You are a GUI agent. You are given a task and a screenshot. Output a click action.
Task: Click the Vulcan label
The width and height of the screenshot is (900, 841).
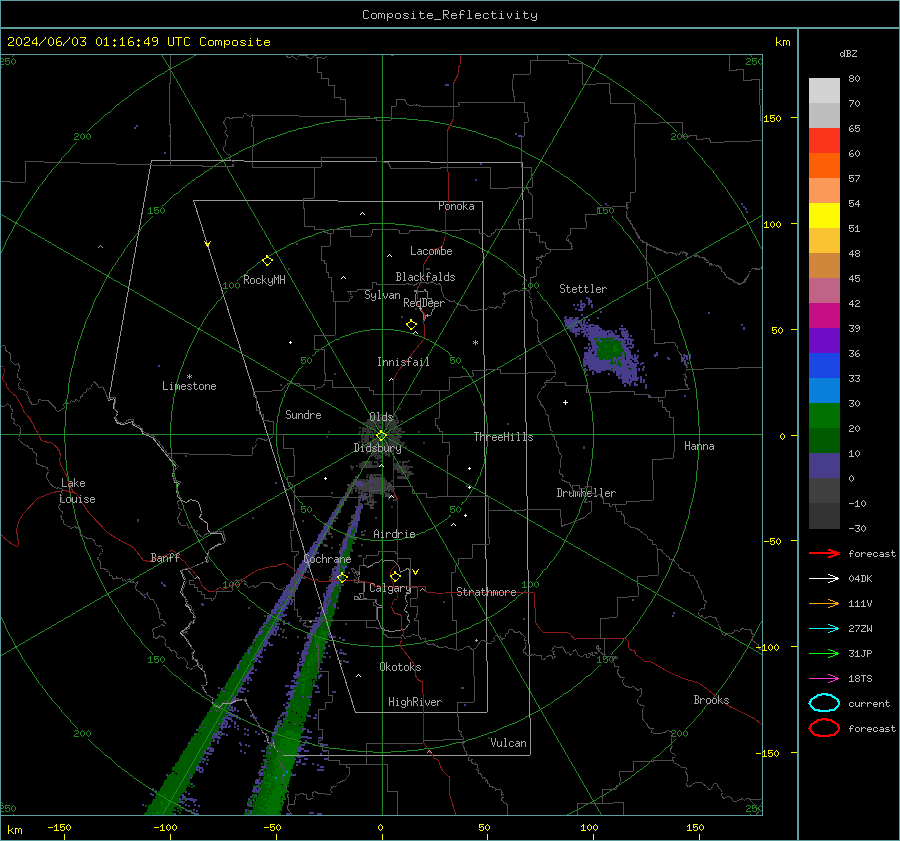click(508, 743)
